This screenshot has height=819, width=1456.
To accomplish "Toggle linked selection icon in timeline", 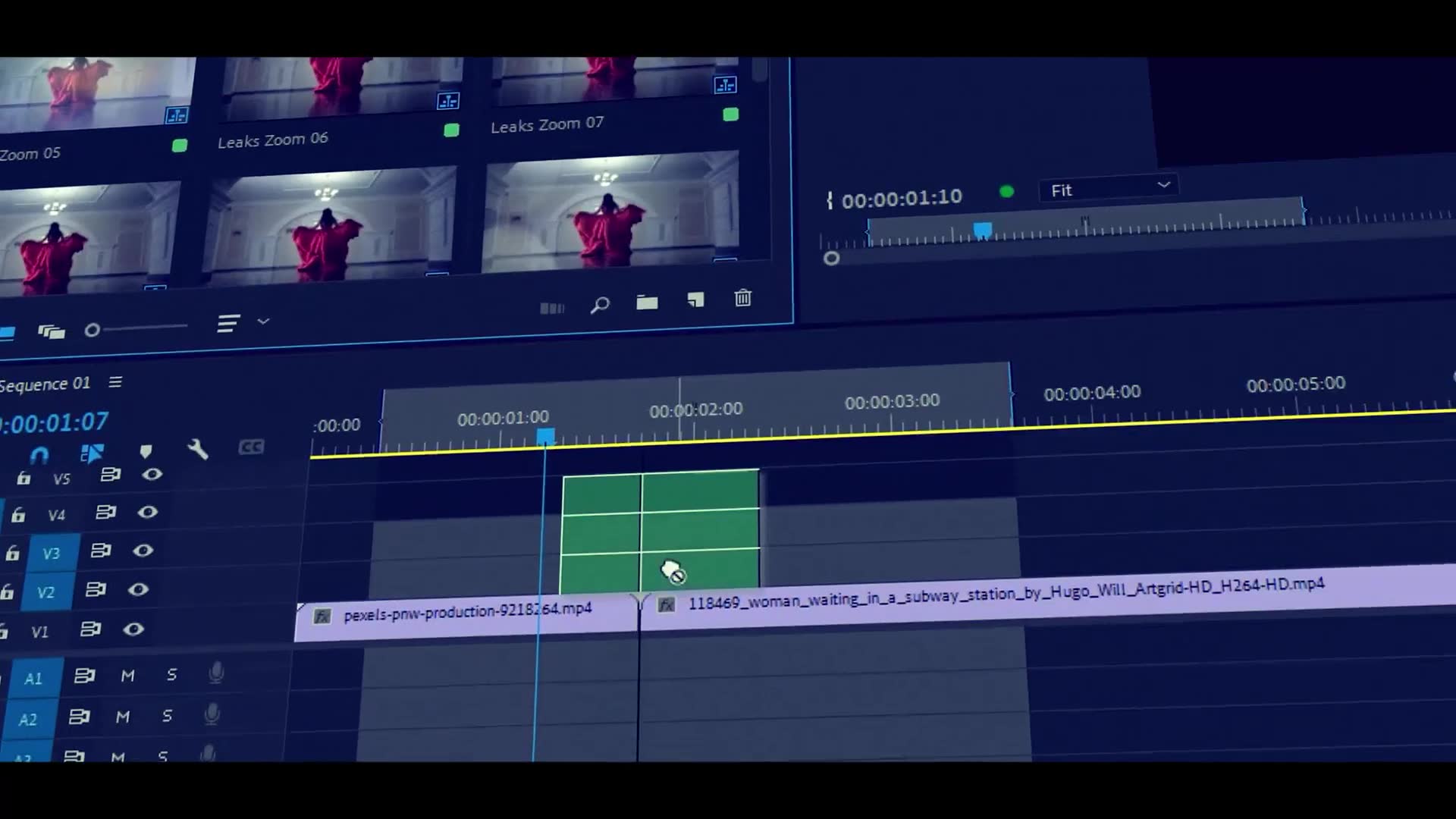I will pos(92,453).
